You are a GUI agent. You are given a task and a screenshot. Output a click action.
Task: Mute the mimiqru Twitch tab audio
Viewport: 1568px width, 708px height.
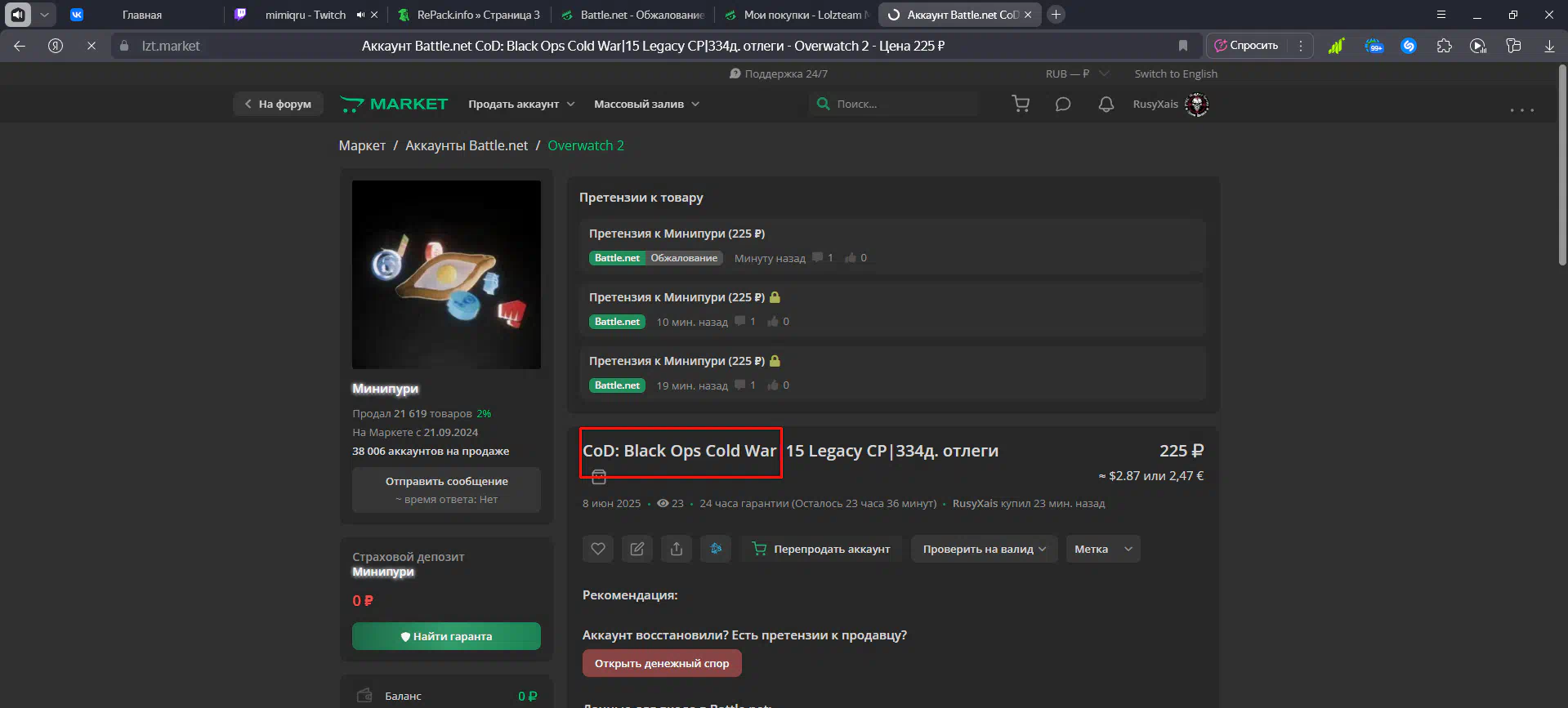click(x=360, y=15)
